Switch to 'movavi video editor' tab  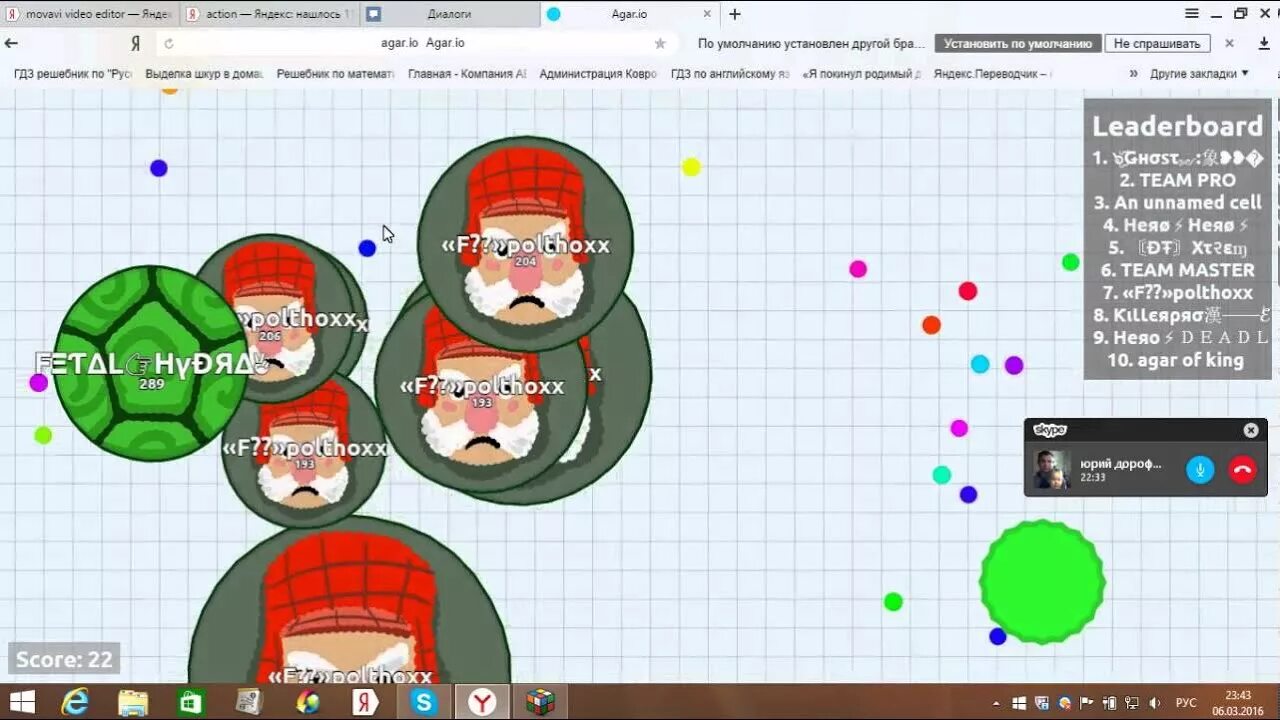click(x=90, y=14)
